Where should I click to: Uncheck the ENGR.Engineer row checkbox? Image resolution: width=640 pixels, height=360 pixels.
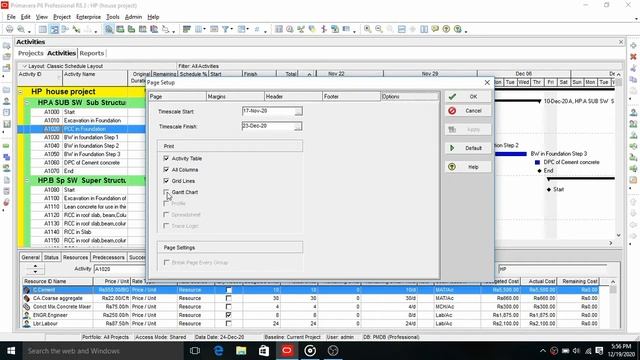229,315
